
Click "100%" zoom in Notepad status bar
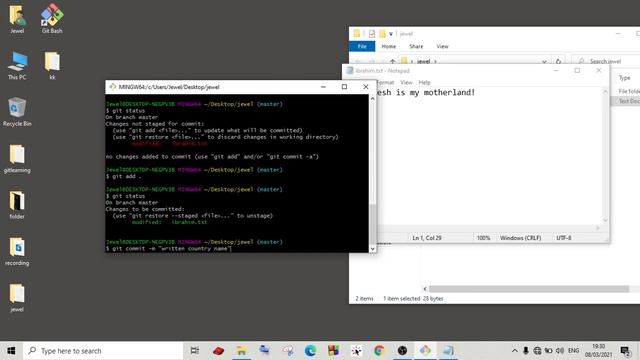click(x=483, y=238)
